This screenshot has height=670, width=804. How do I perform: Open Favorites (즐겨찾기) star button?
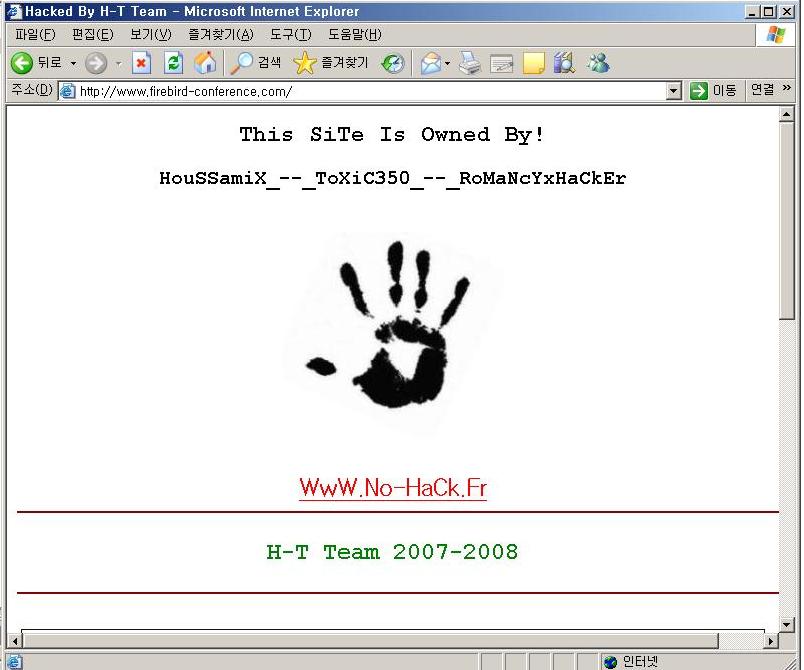[x=331, y=63]
